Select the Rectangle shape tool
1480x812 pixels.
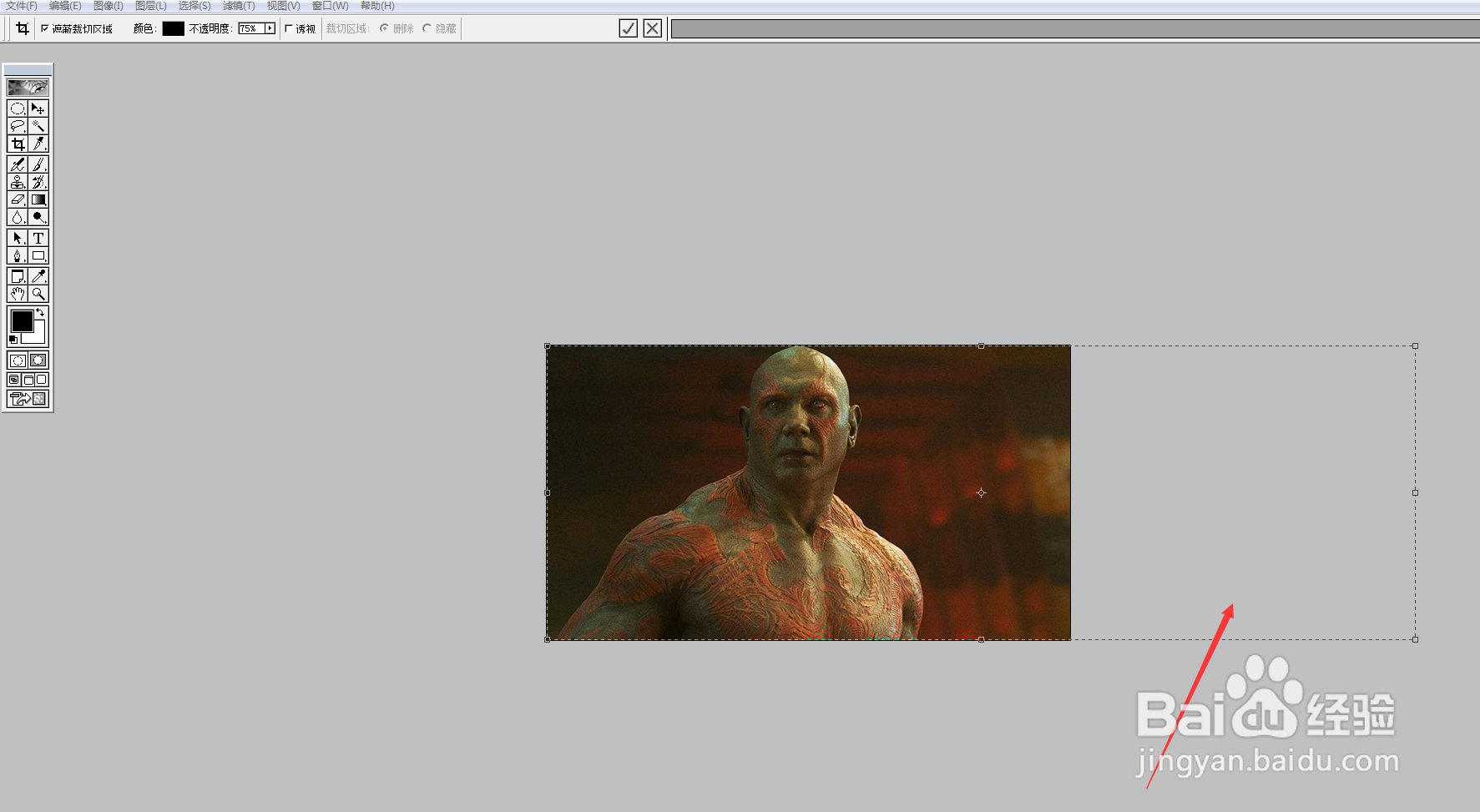point(38,255)
